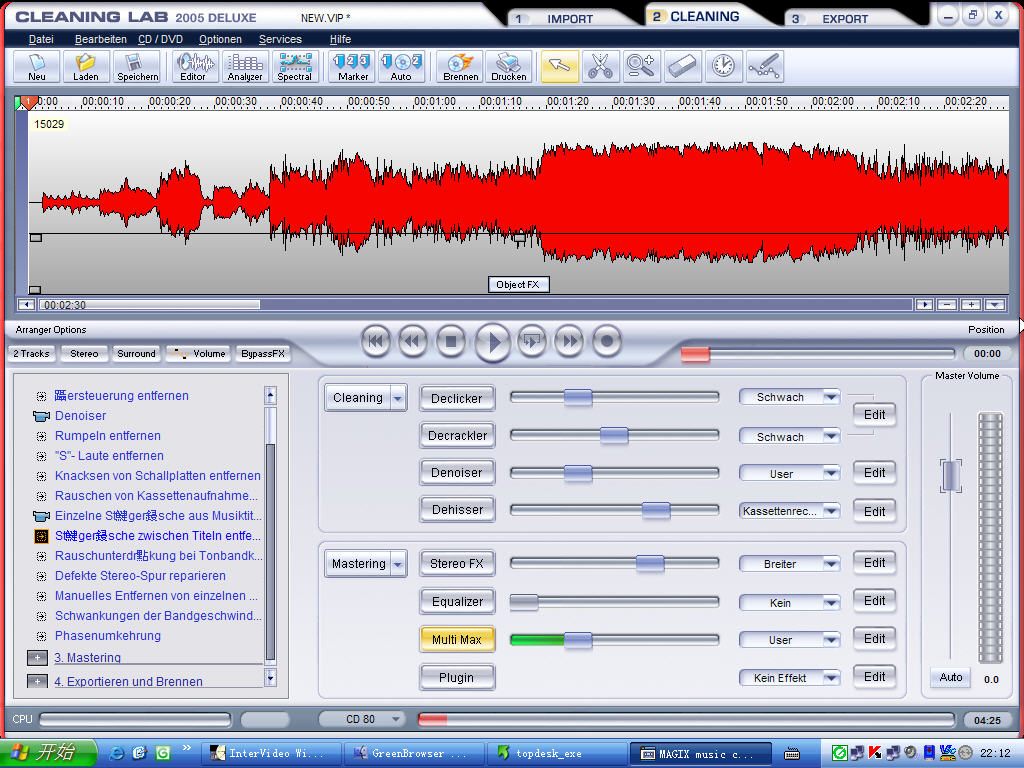The image size is (1024, 768).
Task: Toggle the Plugin effect button
Action: [456, 677]
